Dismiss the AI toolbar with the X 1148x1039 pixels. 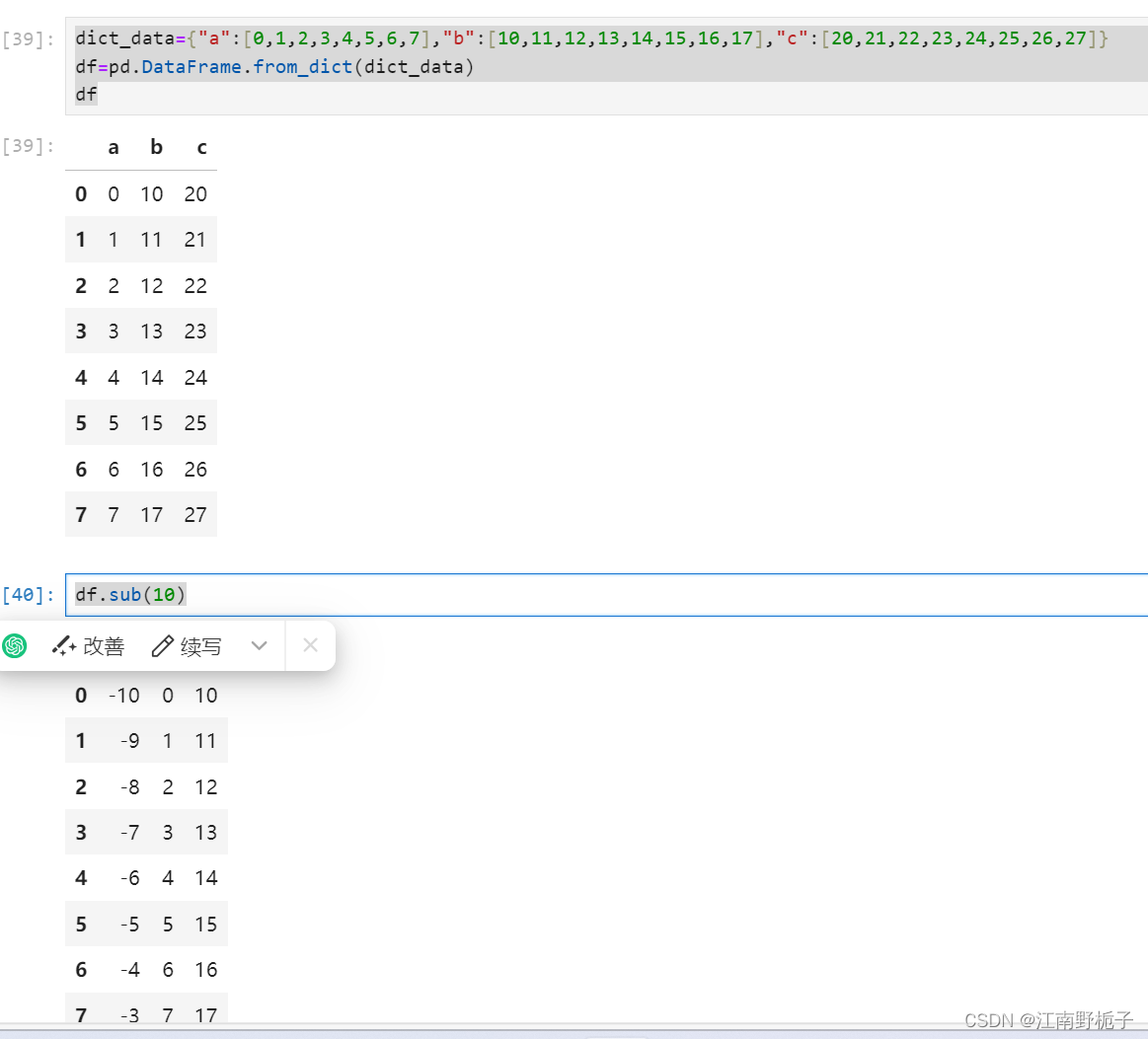(310, 645)
